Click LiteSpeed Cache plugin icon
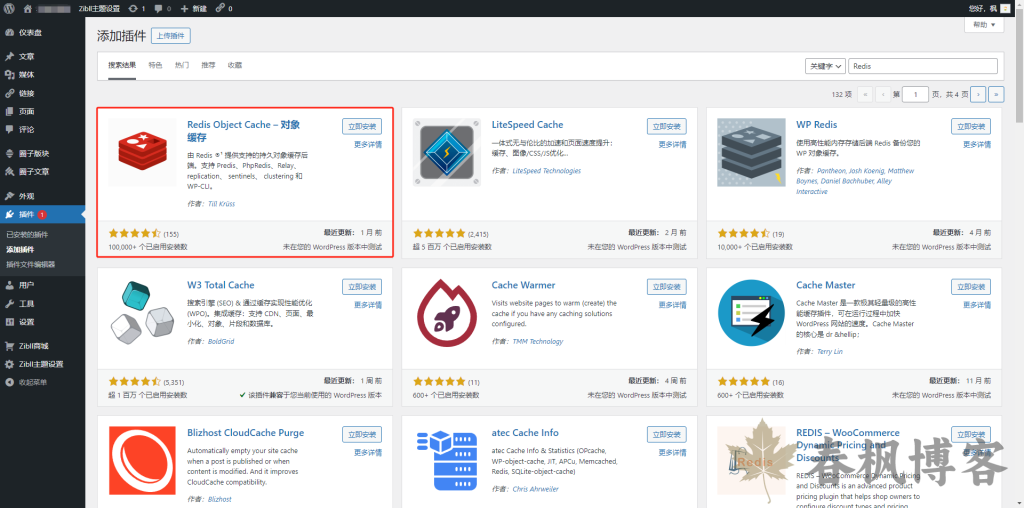This screenshot has height=508, width=1024. (x=447, y=152)
